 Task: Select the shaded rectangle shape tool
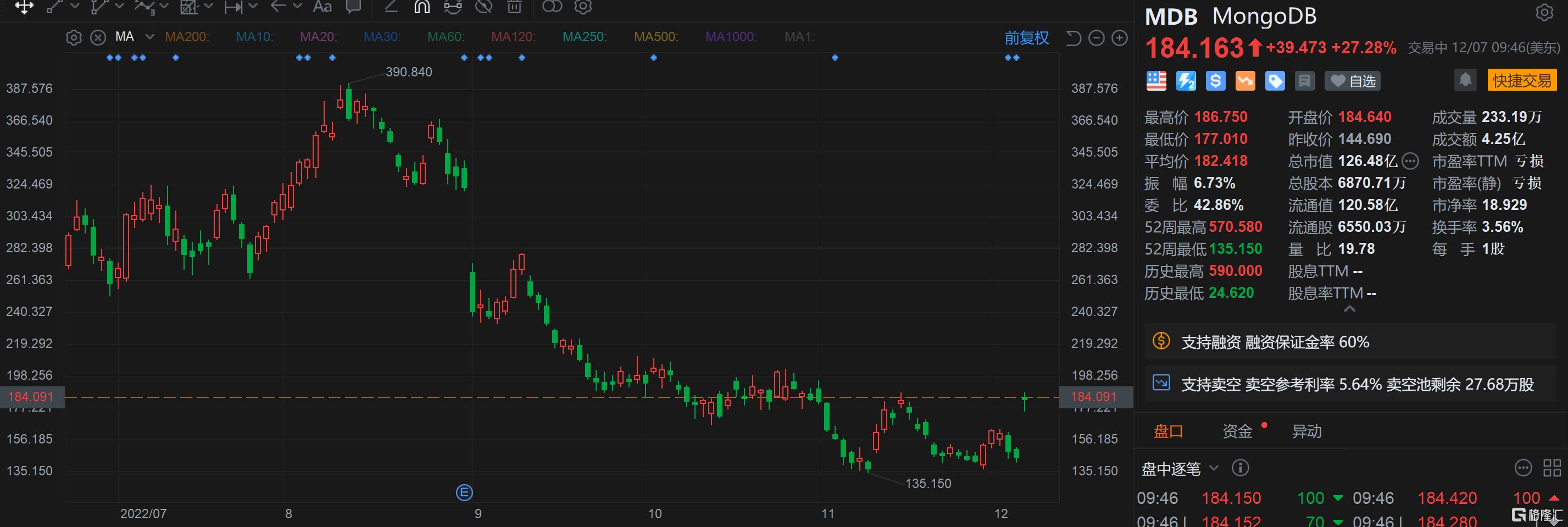tap(190, 7)
